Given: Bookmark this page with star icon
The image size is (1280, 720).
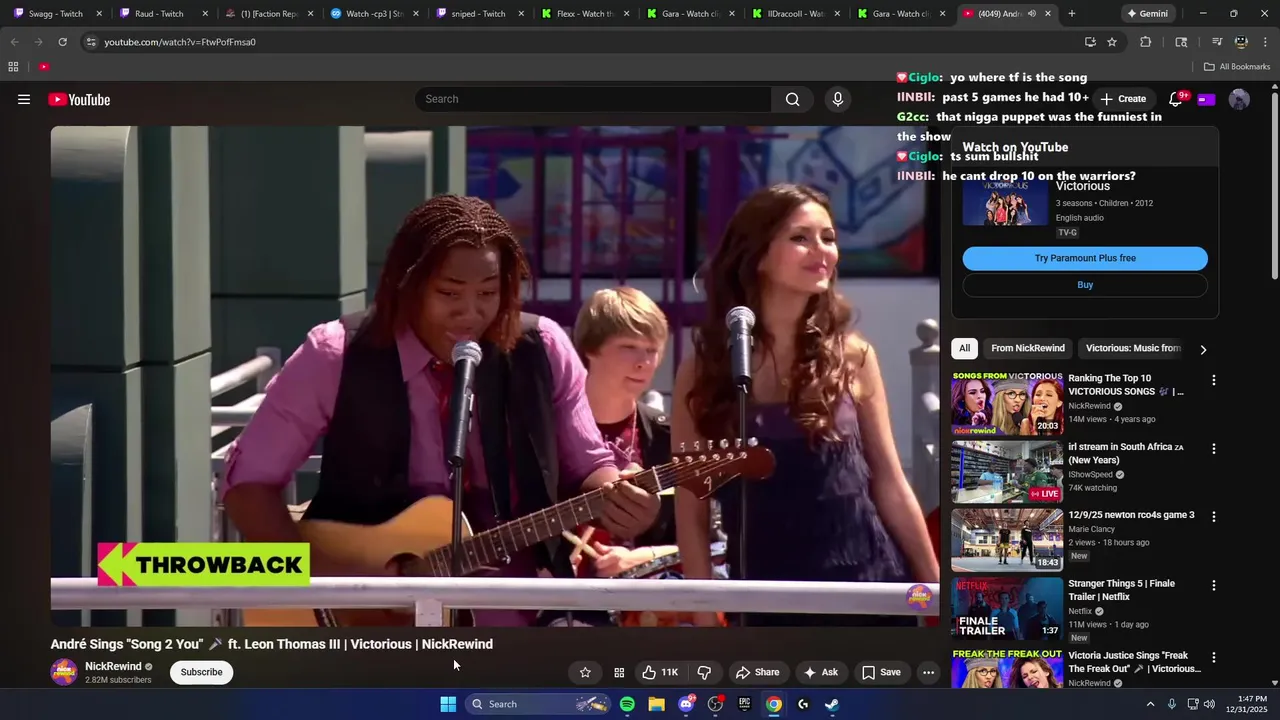Looking at the screenshot, I should [x=1112, y=42].
